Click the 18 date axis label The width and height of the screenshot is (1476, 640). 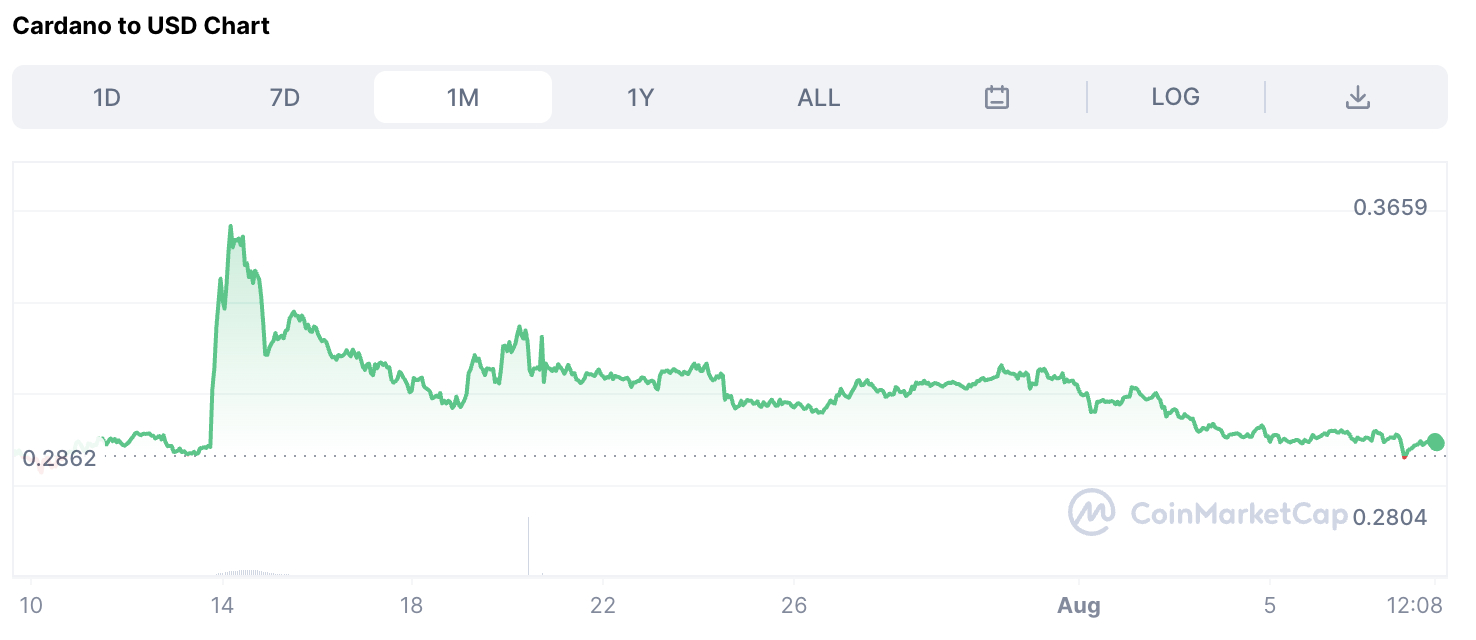(412, 605)
